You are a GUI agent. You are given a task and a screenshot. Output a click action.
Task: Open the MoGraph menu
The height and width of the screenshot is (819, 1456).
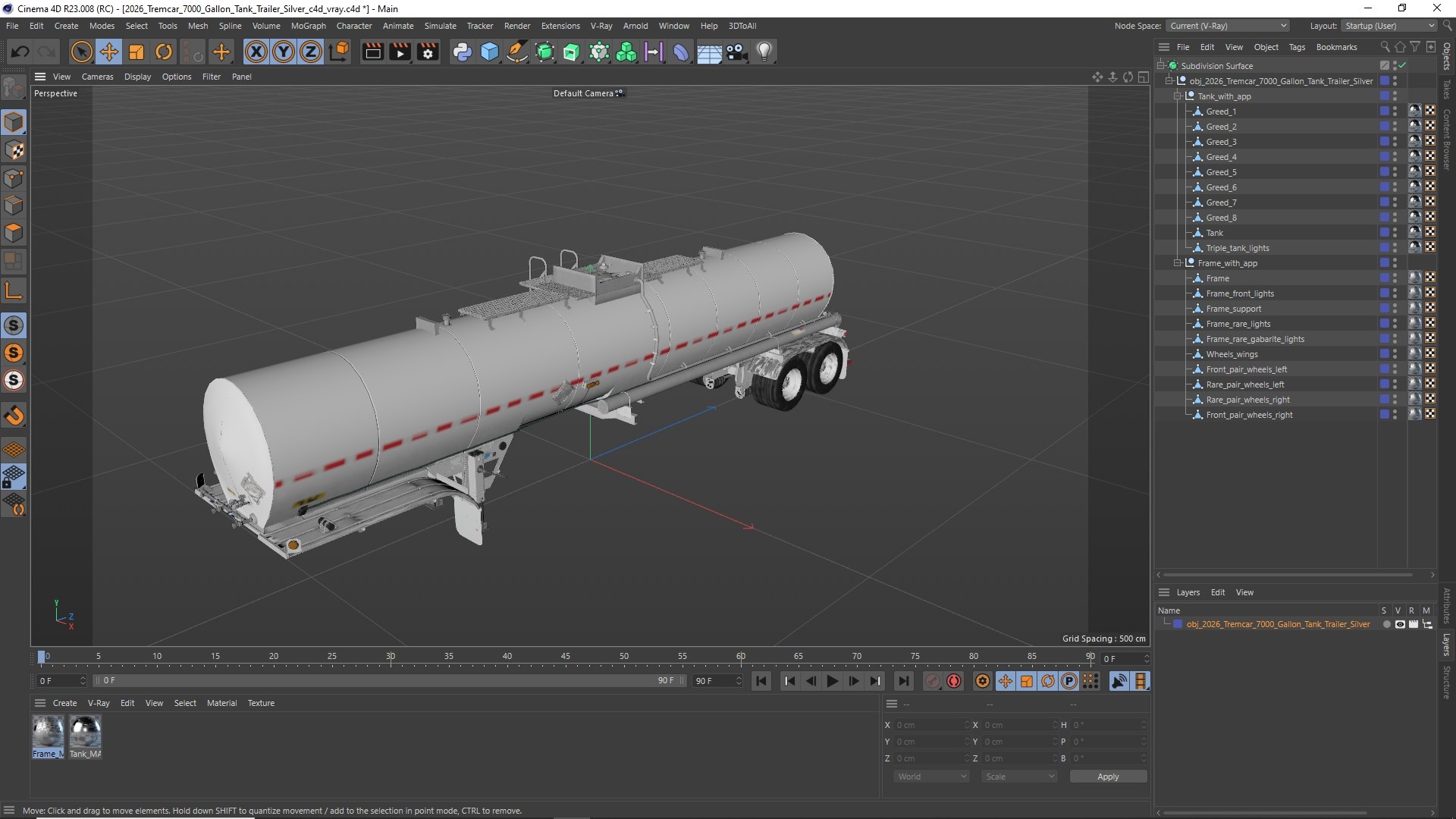click(308, 26)
